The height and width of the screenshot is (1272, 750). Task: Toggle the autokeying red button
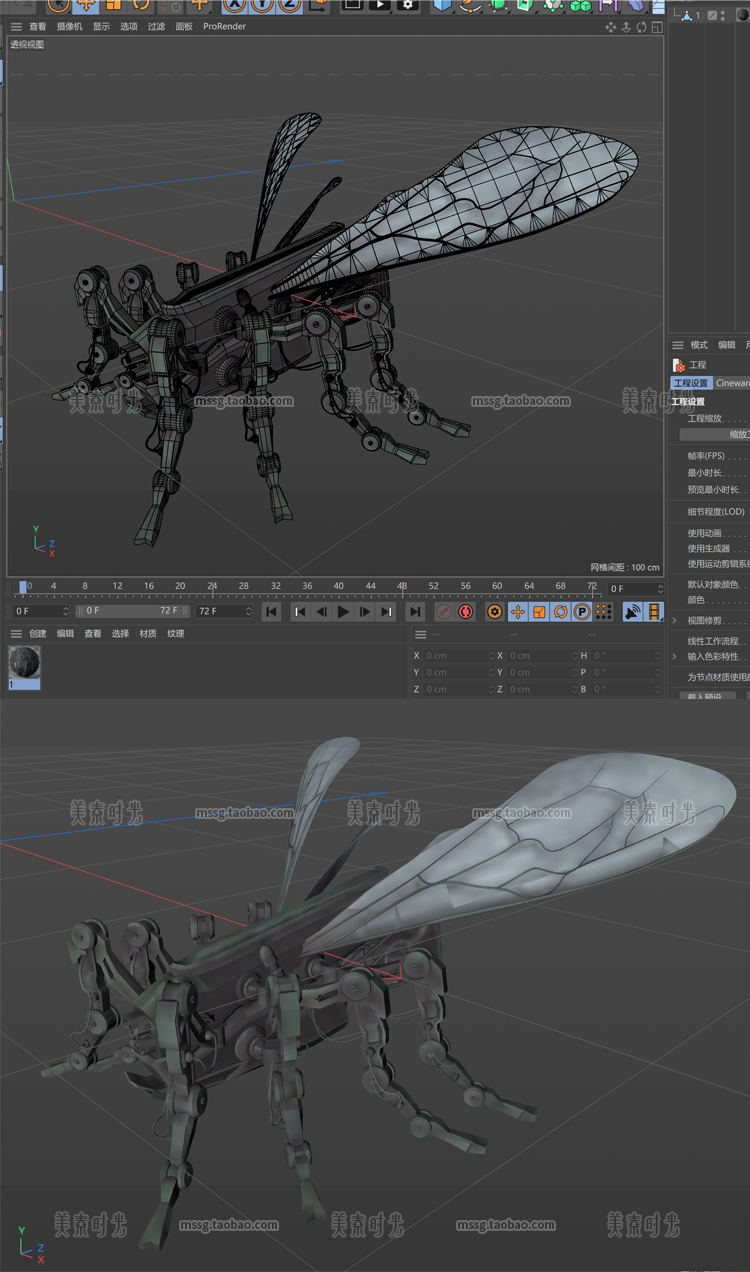[x=465, y=611]
